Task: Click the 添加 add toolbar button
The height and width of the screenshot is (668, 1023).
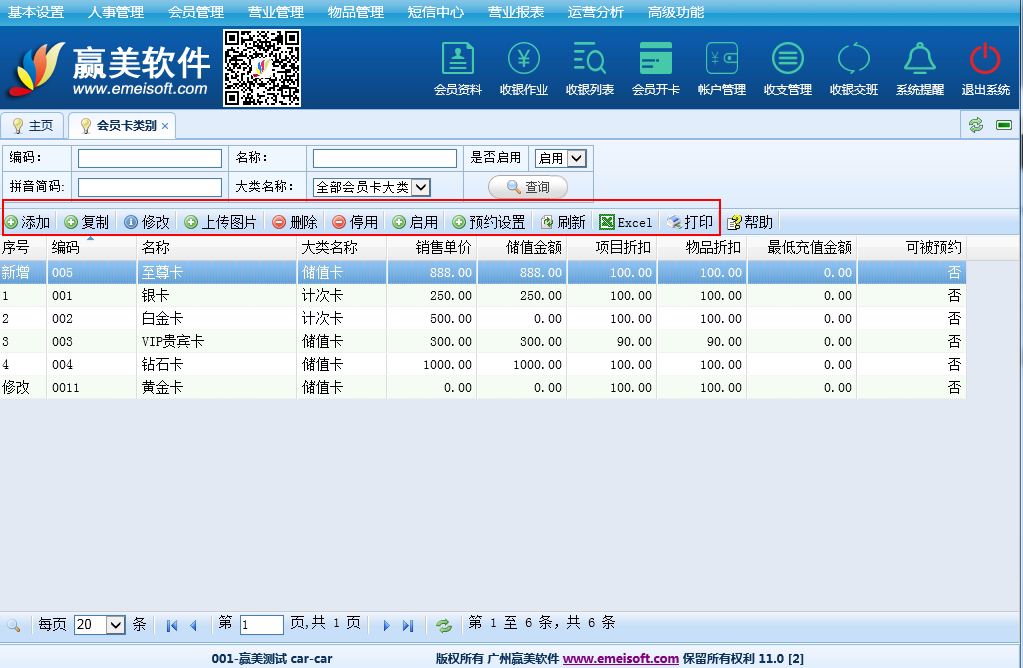Action: 28,222
